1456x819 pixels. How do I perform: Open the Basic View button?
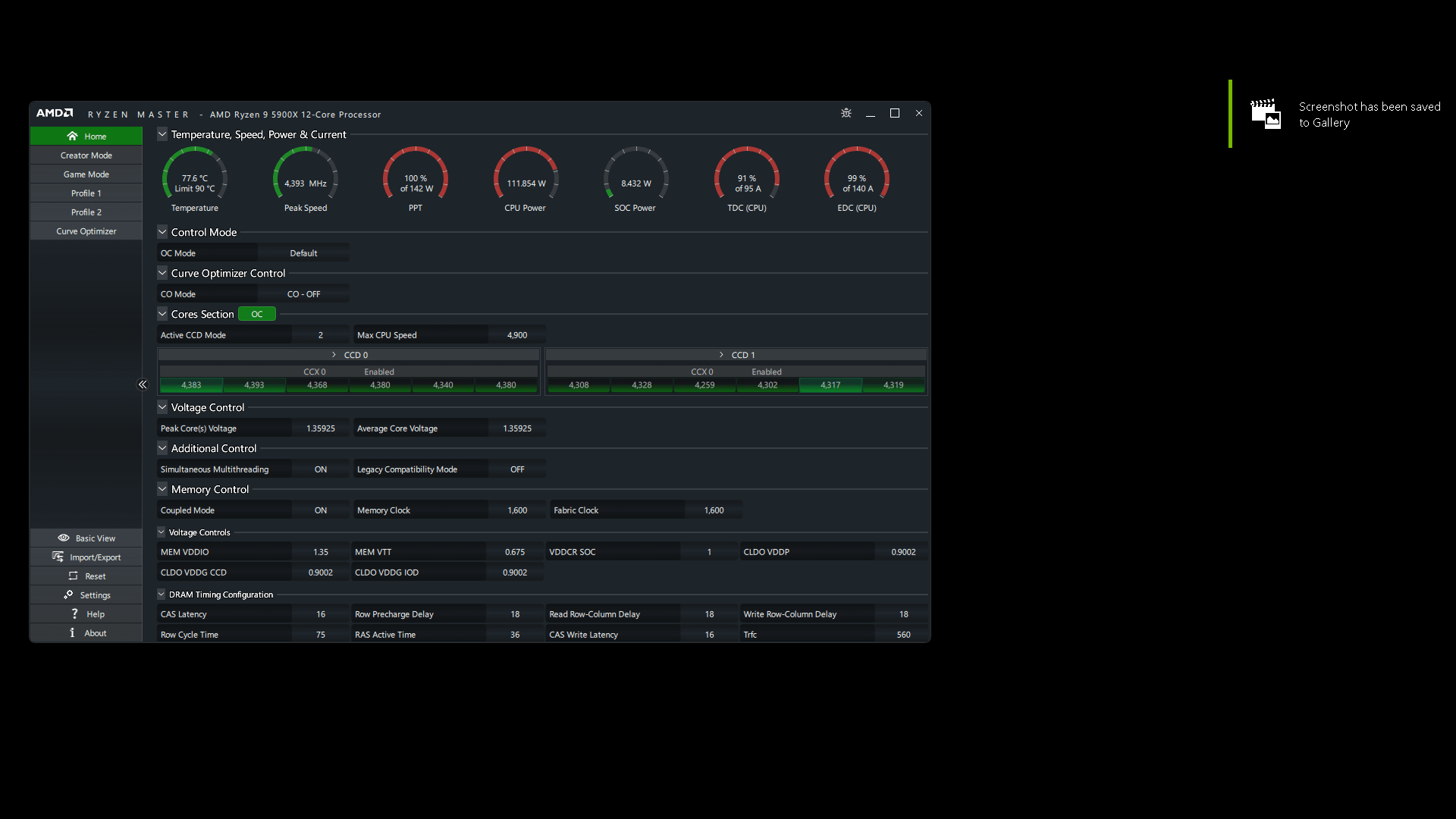(x=86, y=538)
